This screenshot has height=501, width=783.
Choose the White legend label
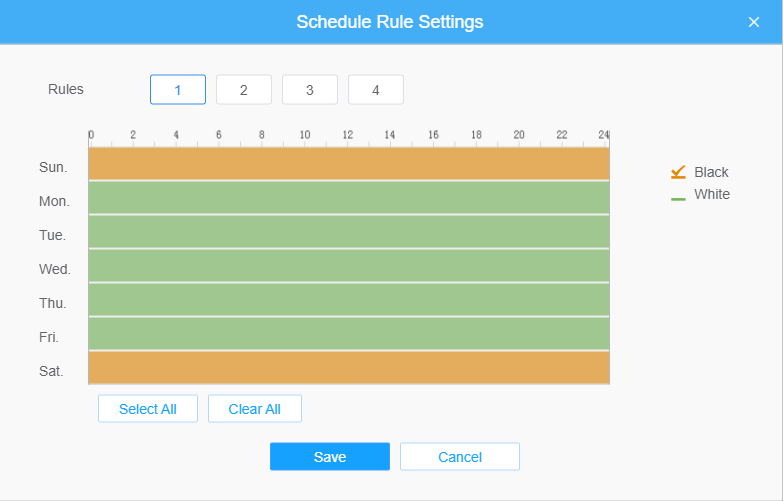pos(712,194)
